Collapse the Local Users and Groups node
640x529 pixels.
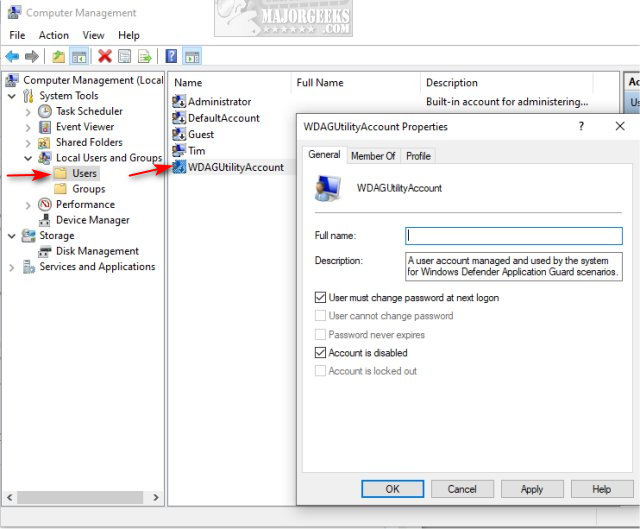pyautogui.click(x=28, y=158)
